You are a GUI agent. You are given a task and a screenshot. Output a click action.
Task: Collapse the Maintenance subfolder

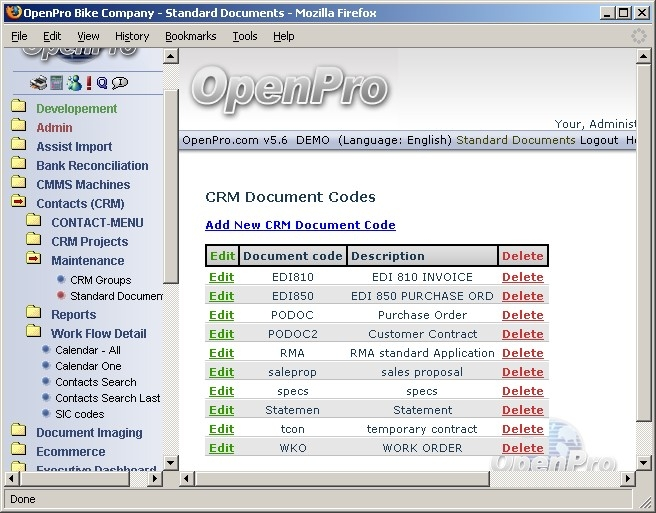33,260
